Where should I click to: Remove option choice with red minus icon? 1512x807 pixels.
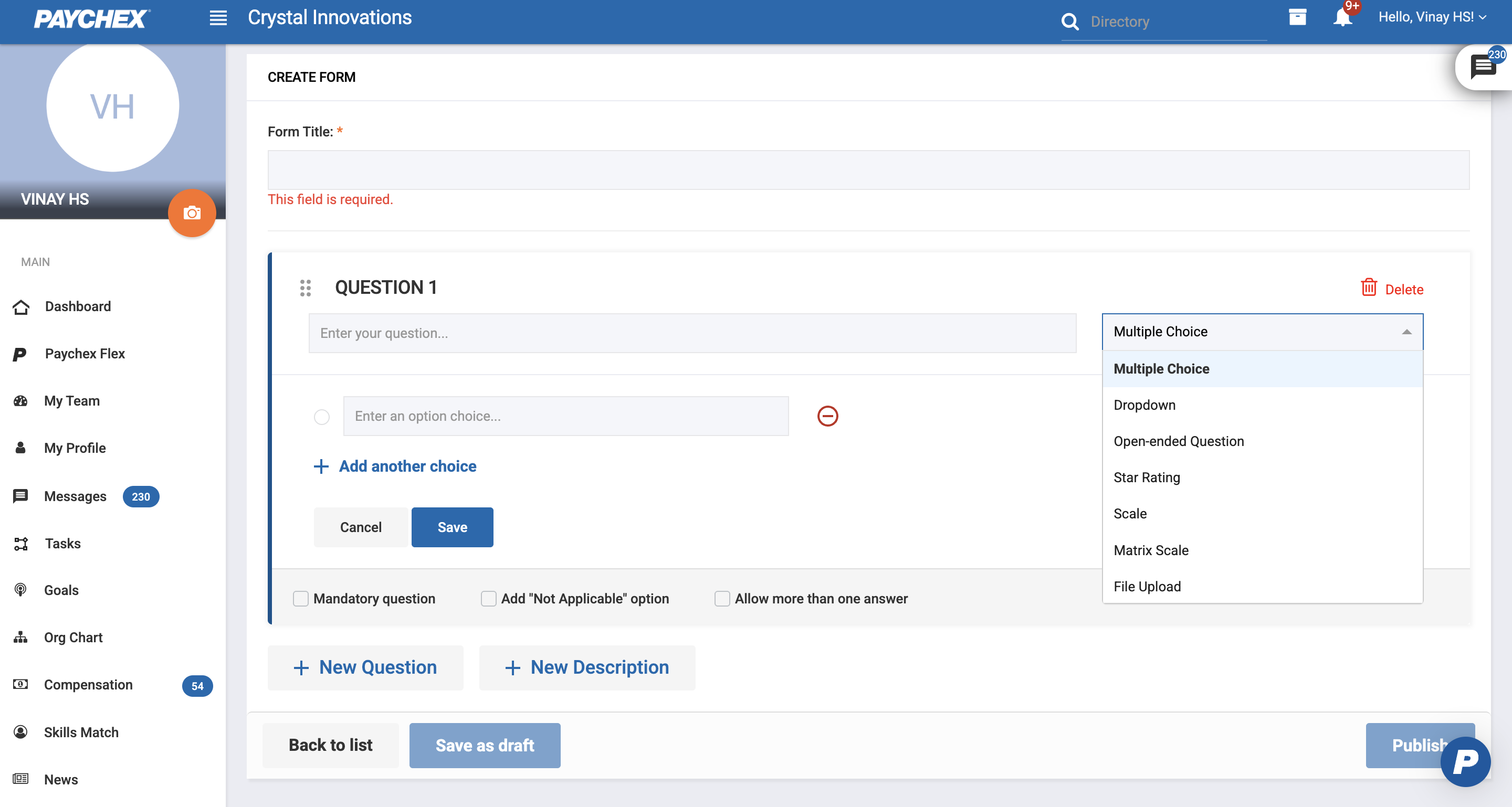827,416
